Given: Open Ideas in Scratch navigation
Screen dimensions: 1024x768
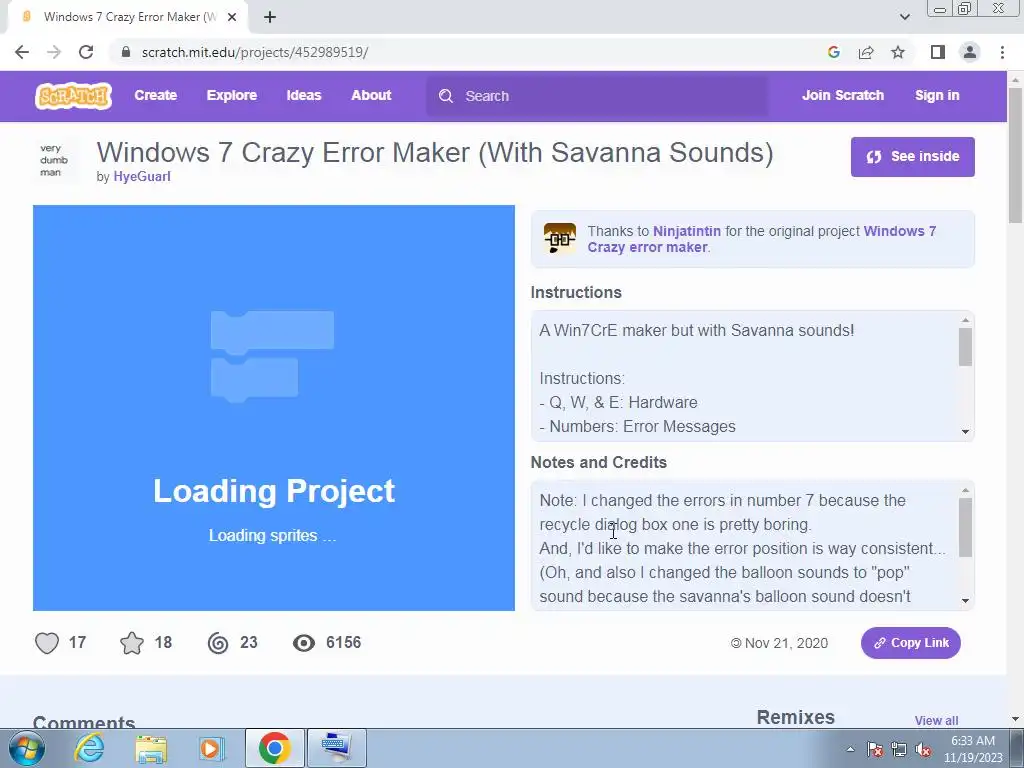Looking at the screenshot, I should [x=304, y=95].
